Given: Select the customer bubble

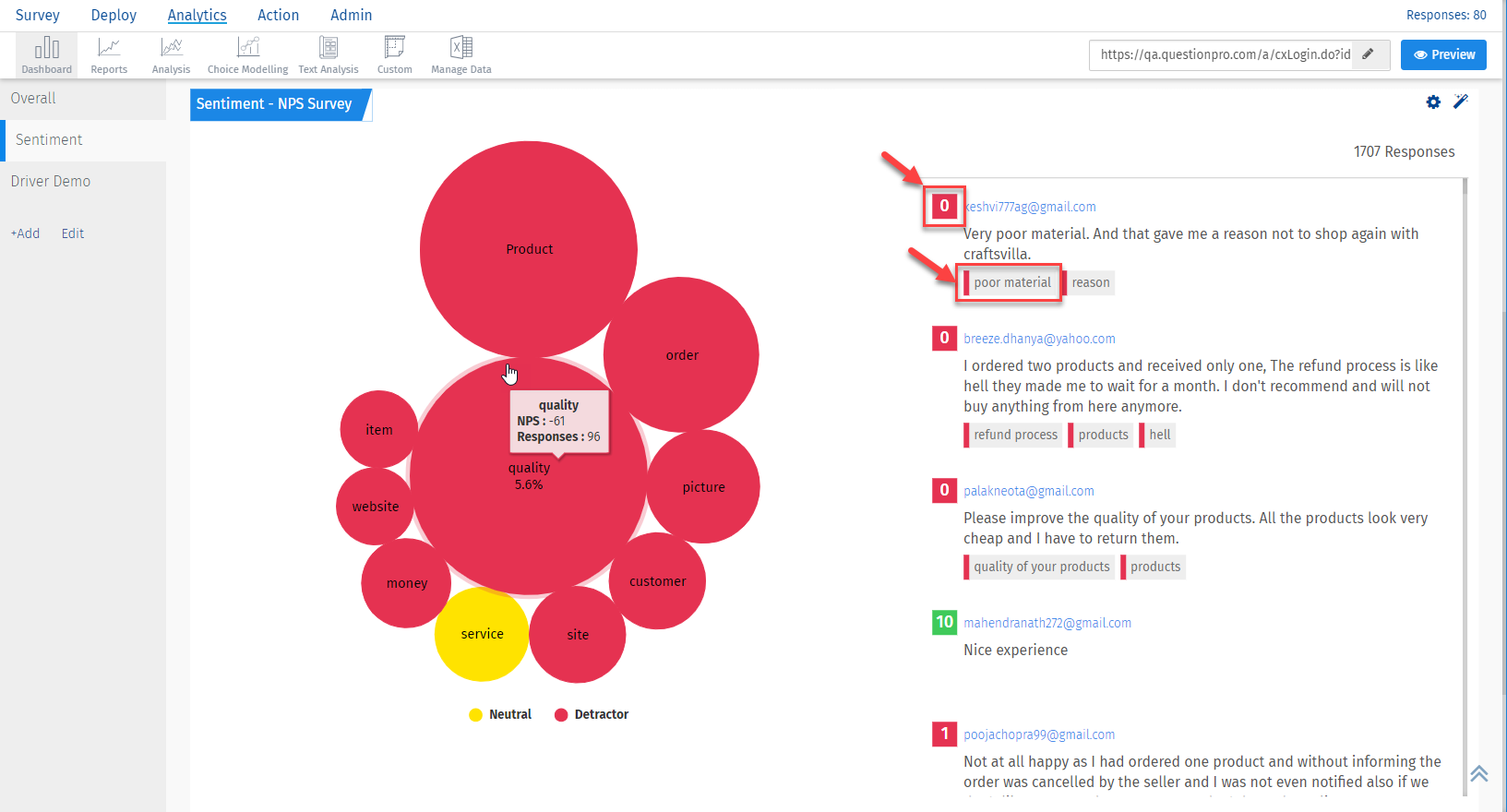Looking at the screenshot, I should (x=657, y=581).
